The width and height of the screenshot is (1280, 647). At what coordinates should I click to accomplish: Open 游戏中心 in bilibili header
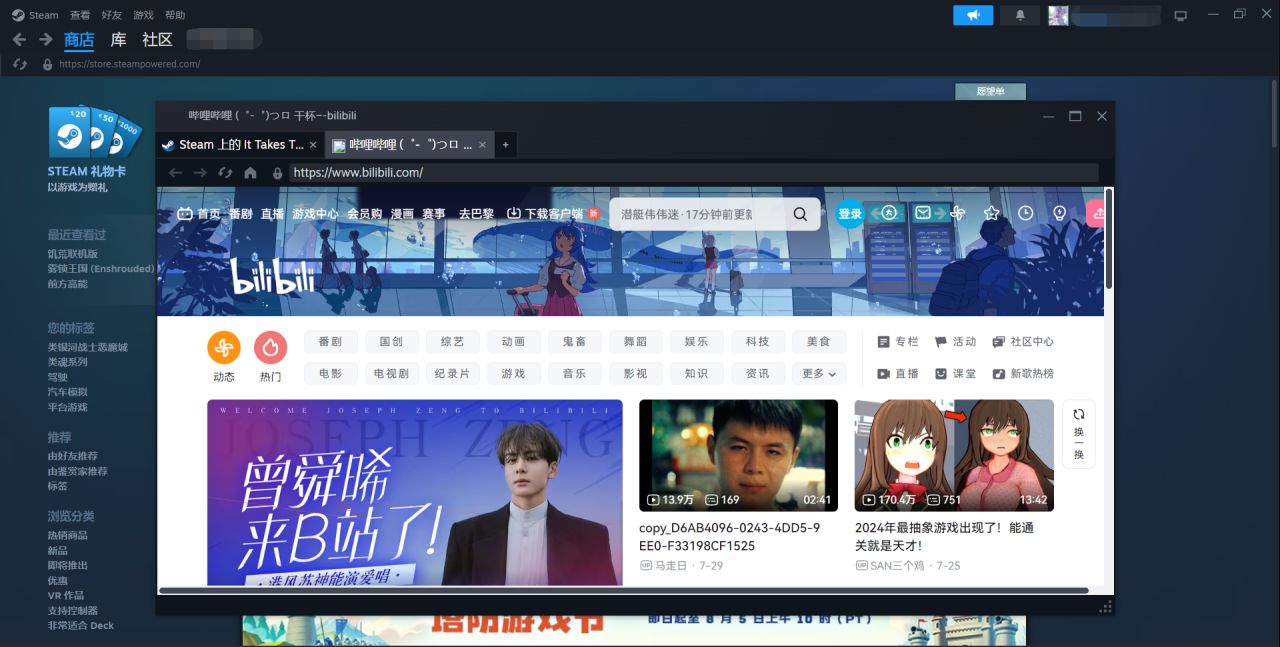click(x=315, y=214)
